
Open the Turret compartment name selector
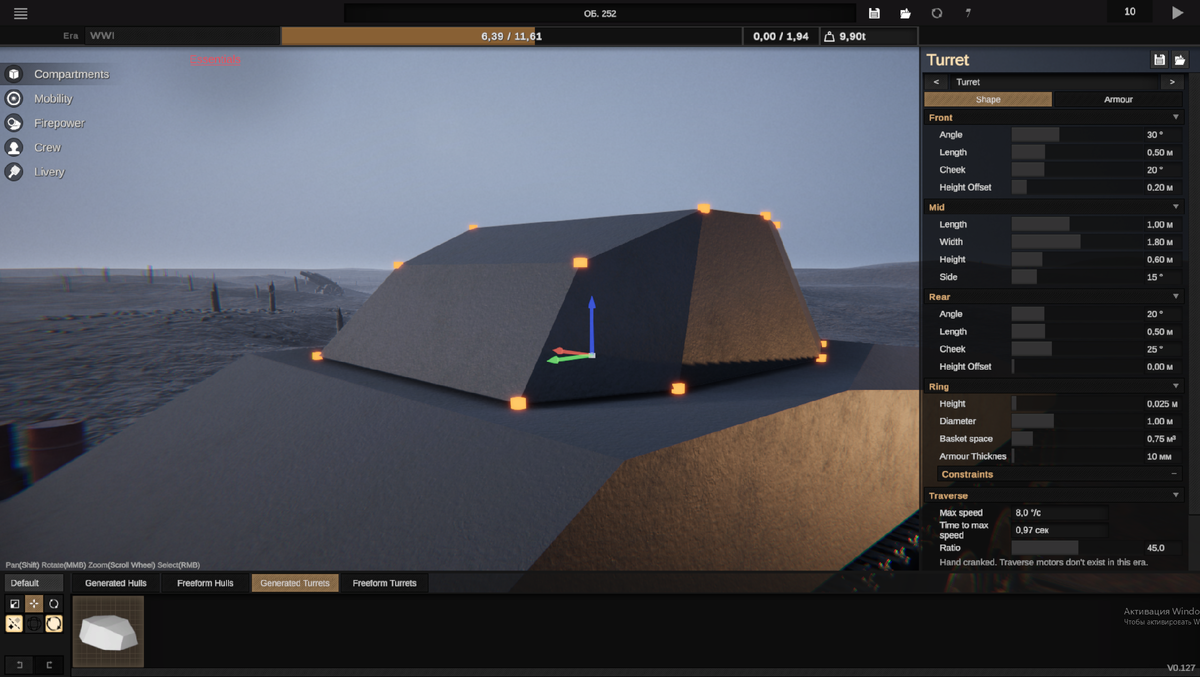tap(1053, 82)
